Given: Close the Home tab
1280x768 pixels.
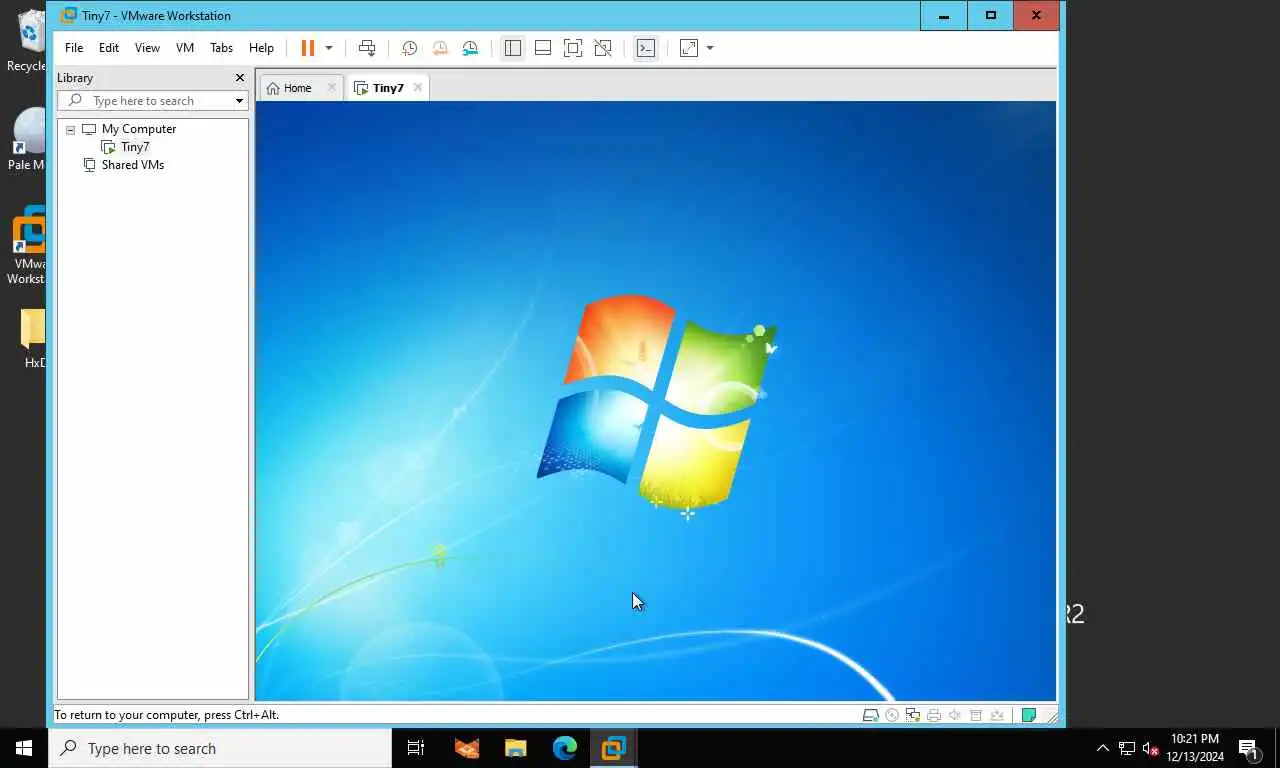Looking at the screenshot, I should coord(332,88).
